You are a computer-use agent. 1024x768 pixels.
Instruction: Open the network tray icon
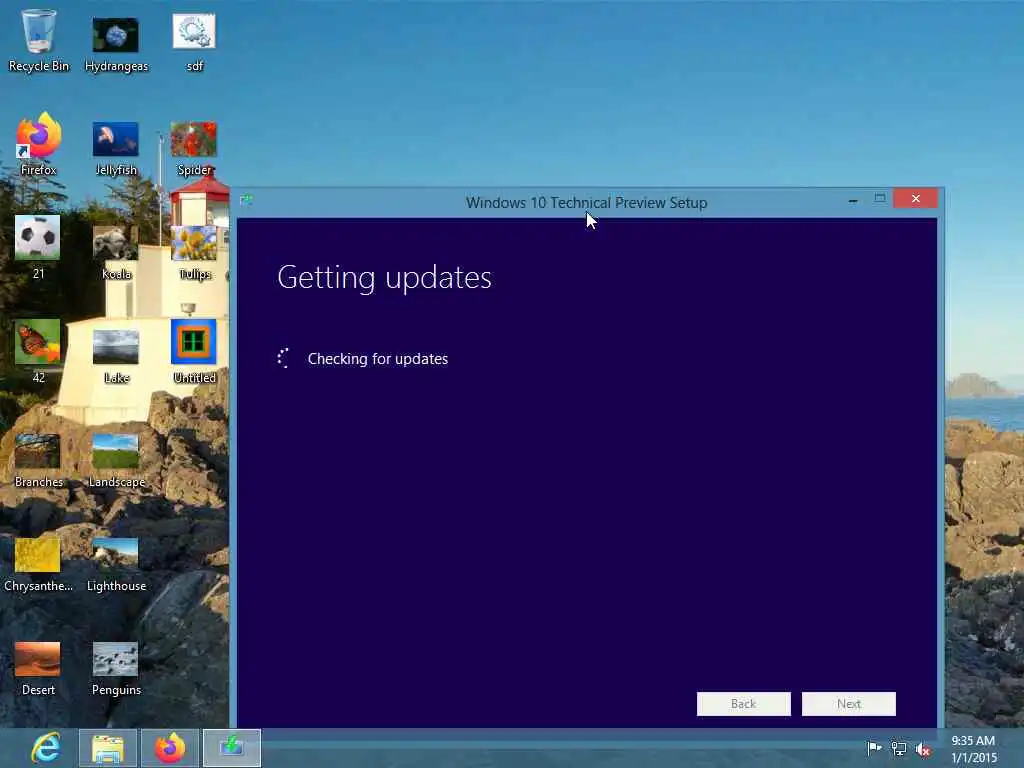click(899, 749)
